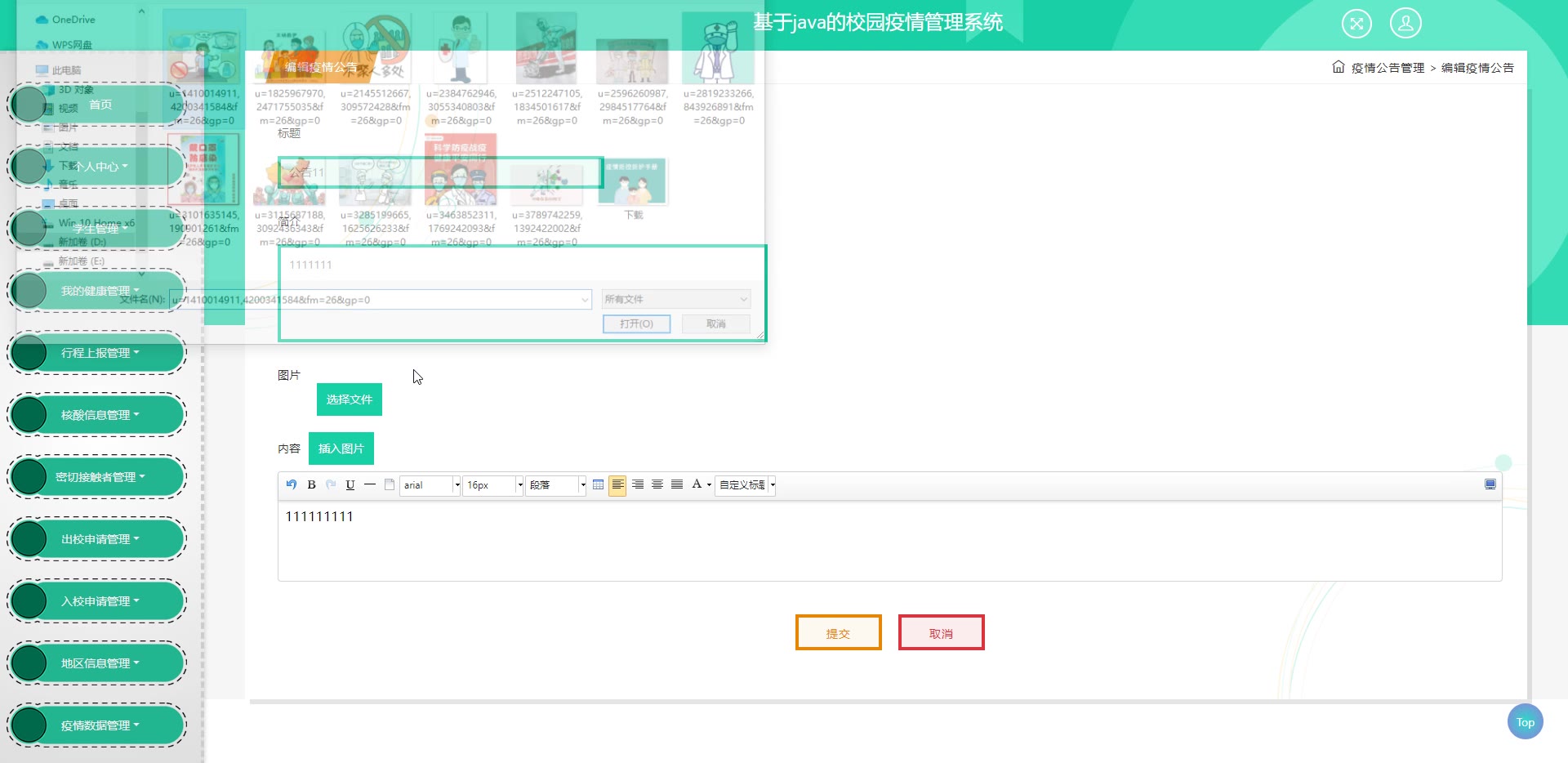Click the file dialog tree scroll-up arrow
The image size is (1568, 763).
pyautogui.click(x=141, y=11)
